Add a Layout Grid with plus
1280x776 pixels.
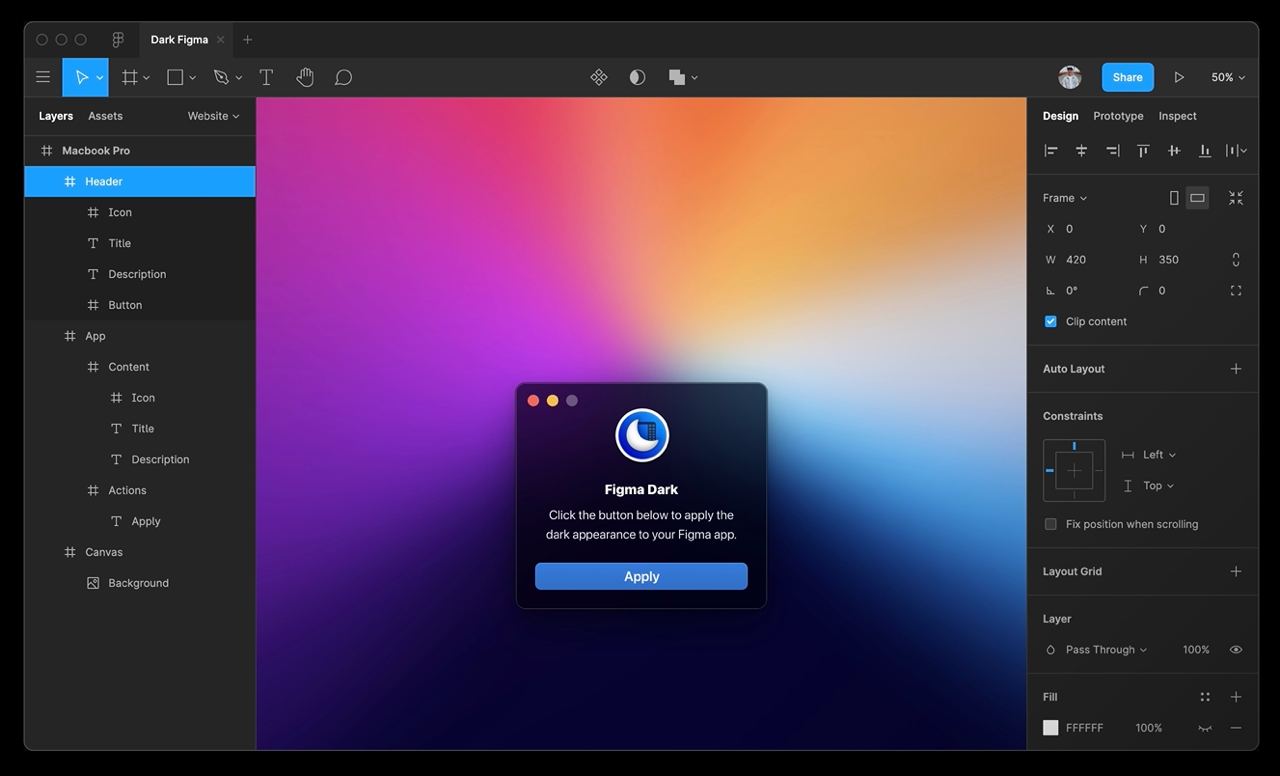click(1236, 572)
